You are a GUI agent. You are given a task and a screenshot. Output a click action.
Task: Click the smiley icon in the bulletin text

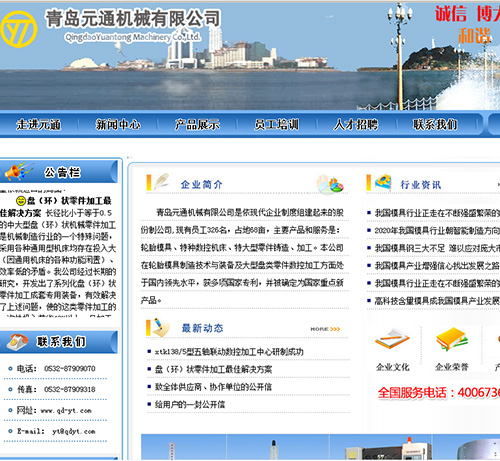[21, 201]
